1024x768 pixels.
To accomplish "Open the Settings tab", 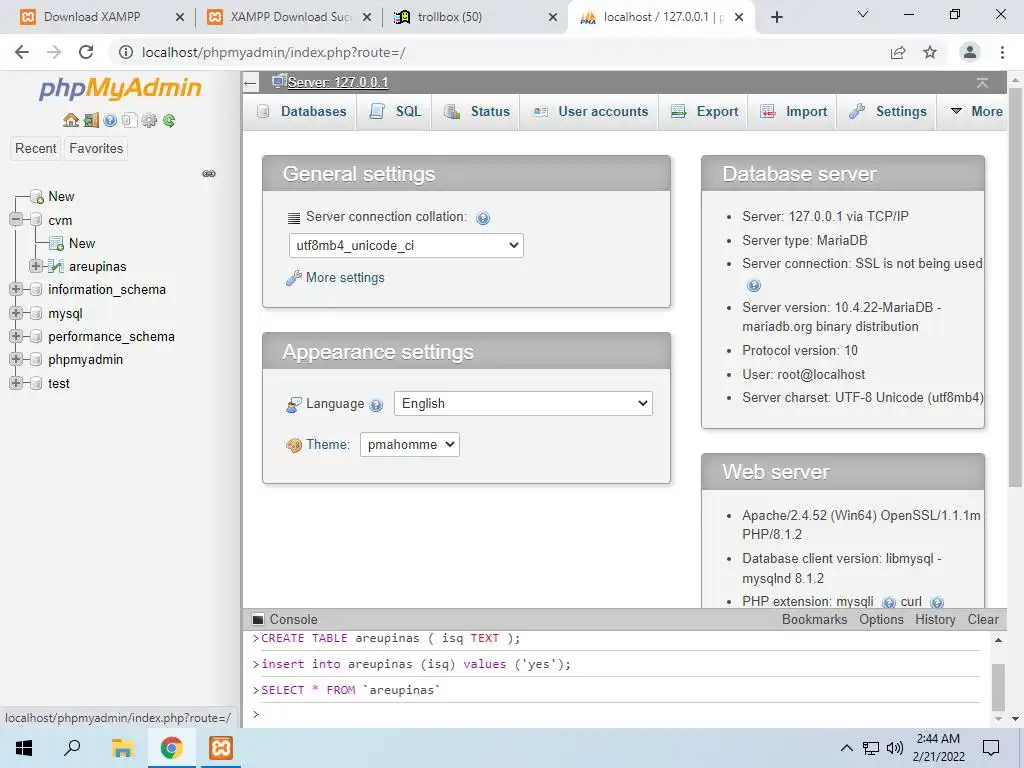I will [x=888, y=112].
